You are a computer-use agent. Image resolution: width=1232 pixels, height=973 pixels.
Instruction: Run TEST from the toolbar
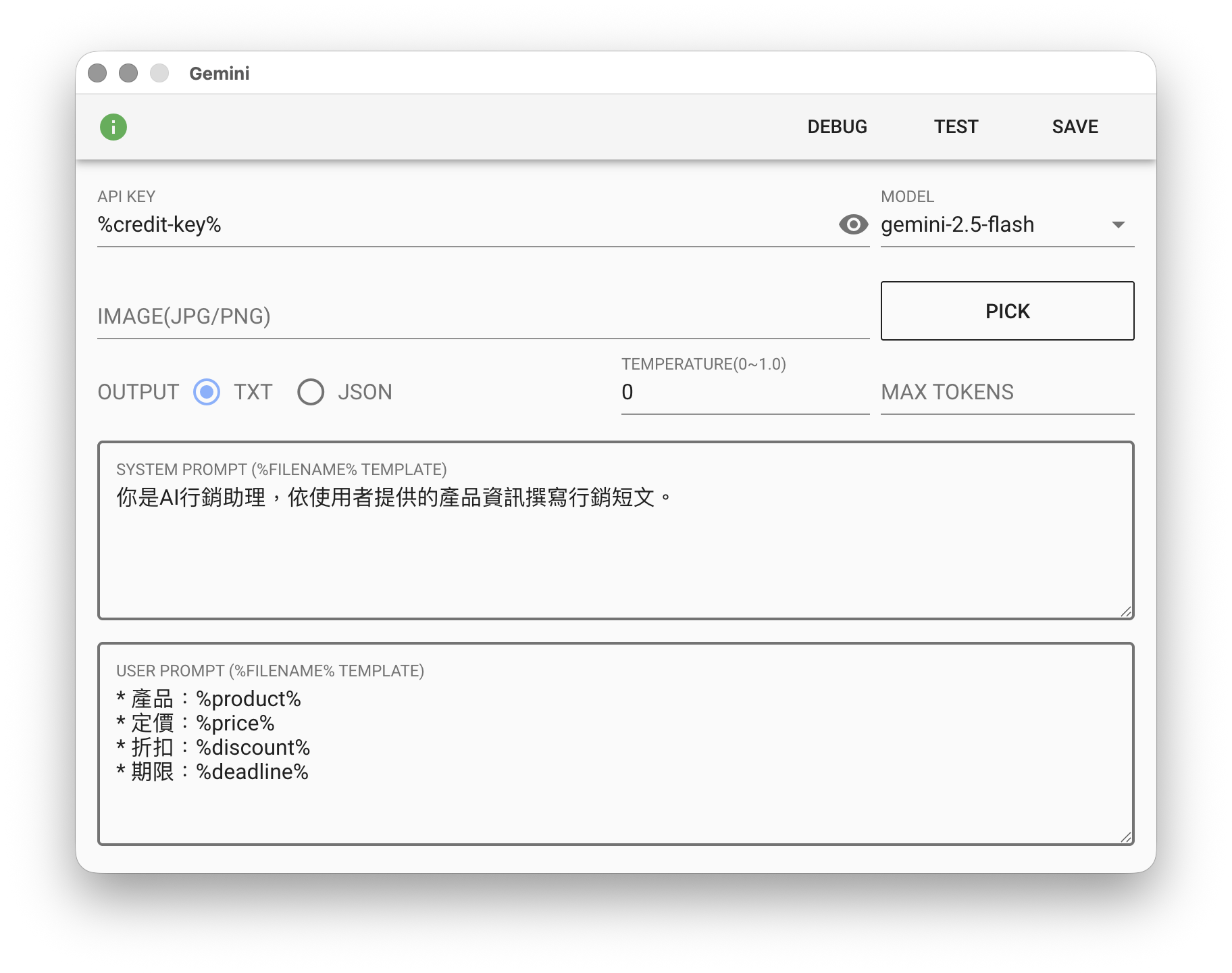[x=956, y=127]
